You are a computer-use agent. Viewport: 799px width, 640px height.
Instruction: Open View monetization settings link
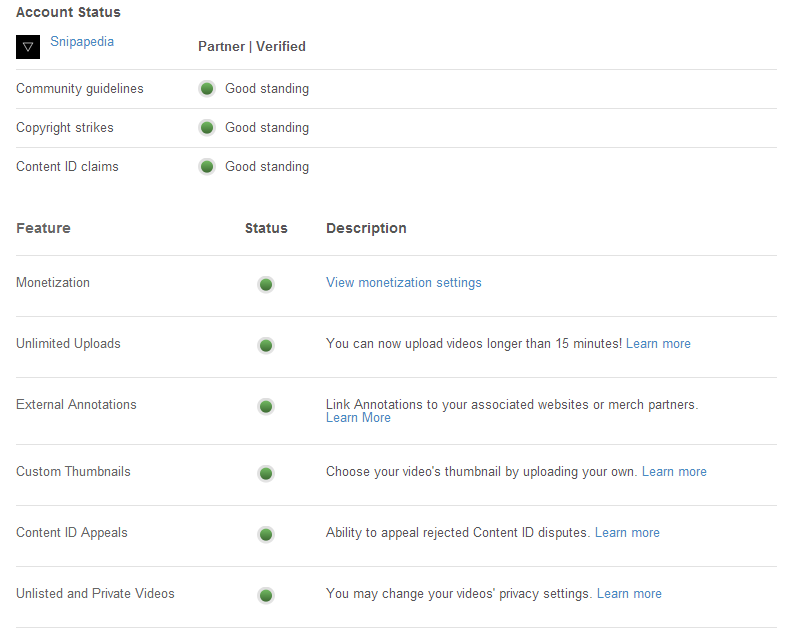(403, 283)
